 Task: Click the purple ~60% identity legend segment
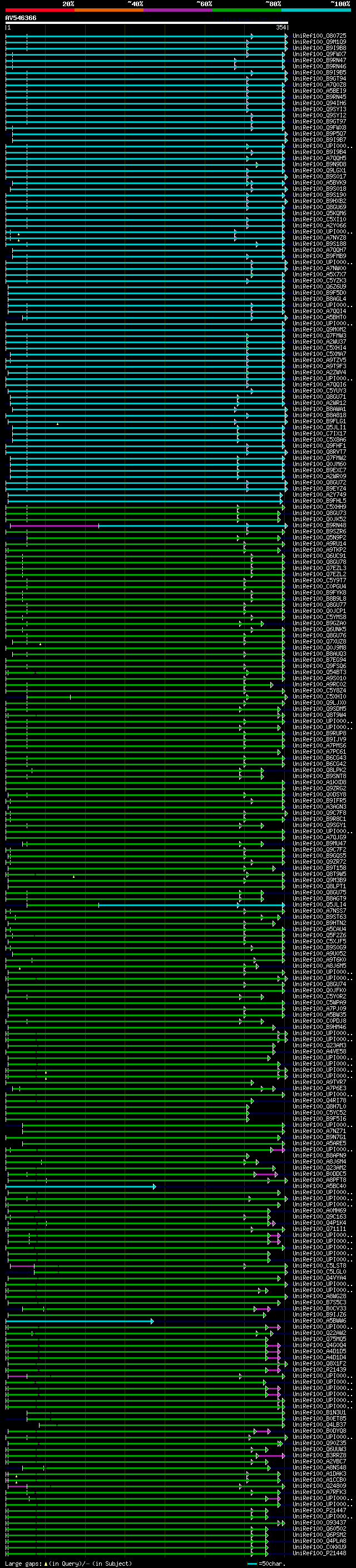point(179,10)
